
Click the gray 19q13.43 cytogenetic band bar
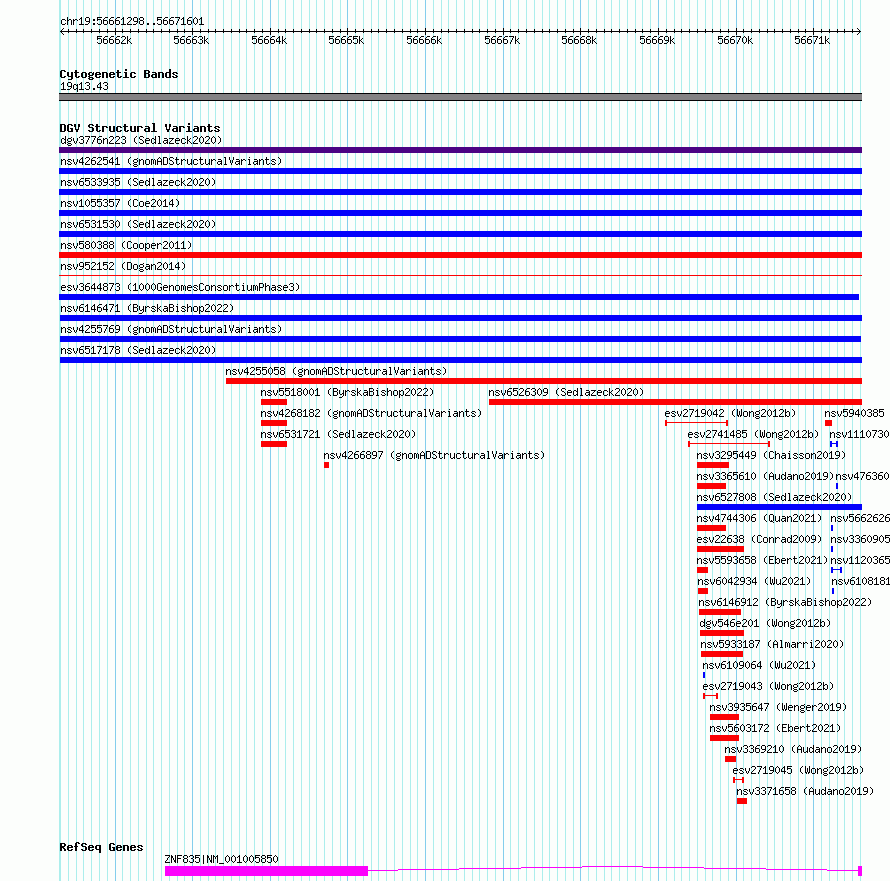tap(460, 97)
